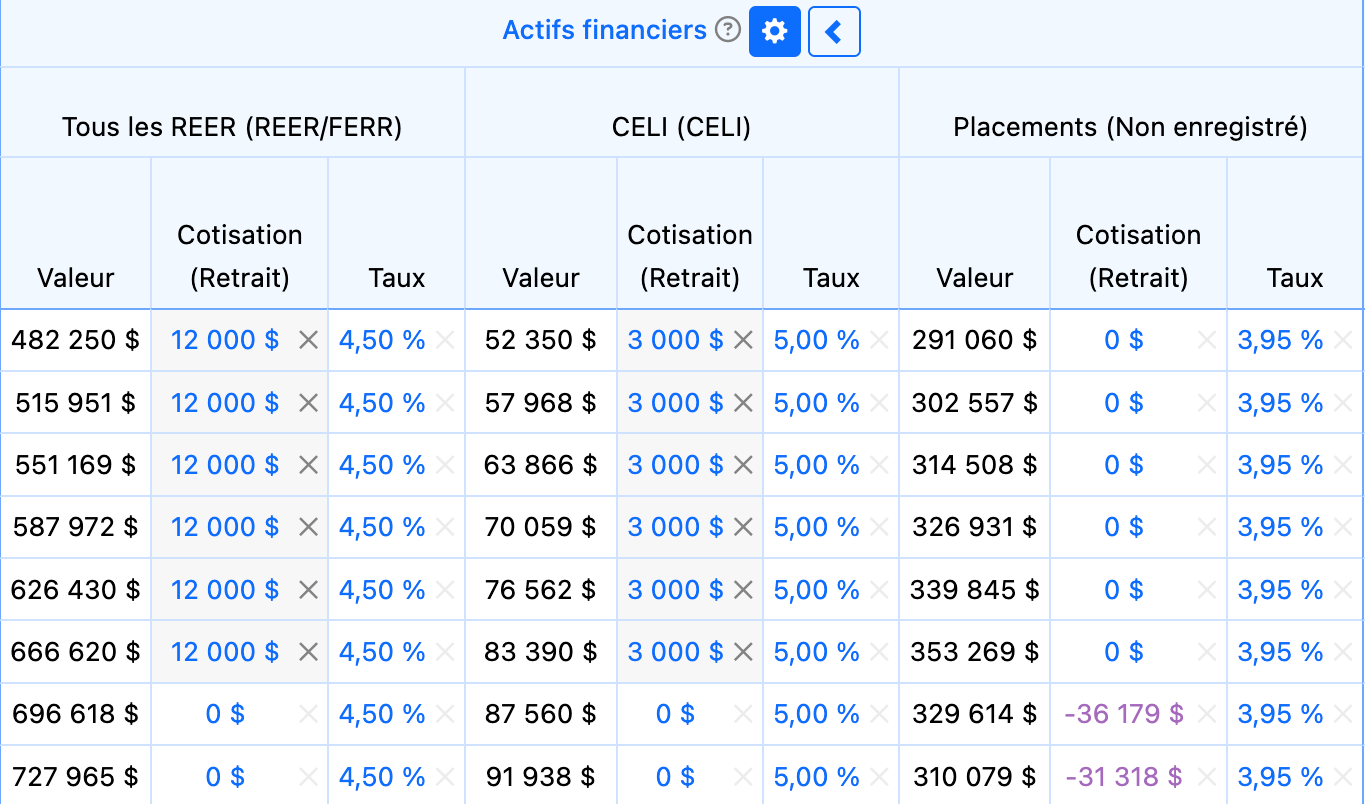Remove 12 000 $ cotisation on the 666 620 $ row
Image resolution: width=1365 pixels, height=804 pixels.
click(x=308, y=653)
